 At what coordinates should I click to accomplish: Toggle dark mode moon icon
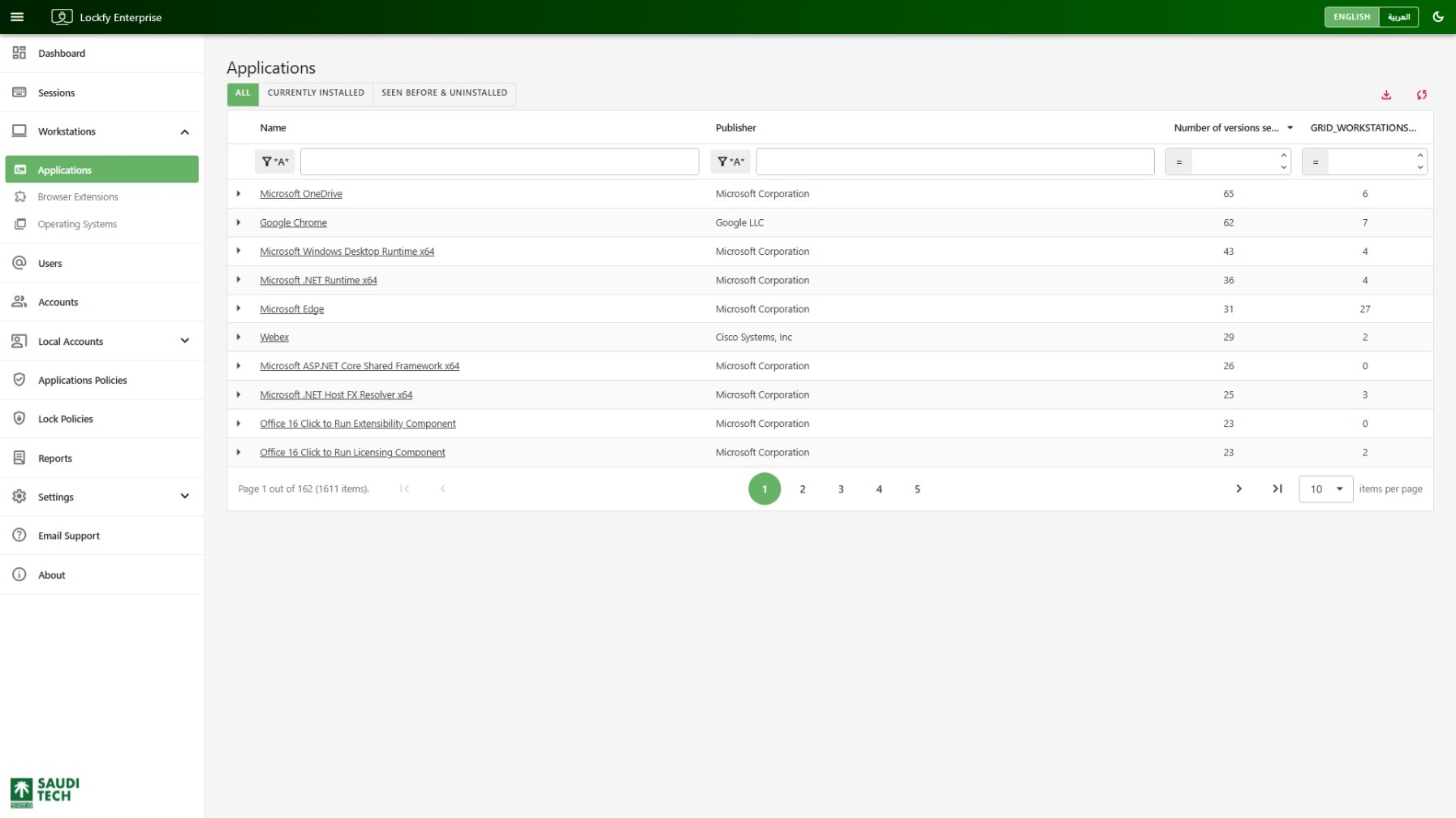pyautogui.click(x=1437, y=17)
